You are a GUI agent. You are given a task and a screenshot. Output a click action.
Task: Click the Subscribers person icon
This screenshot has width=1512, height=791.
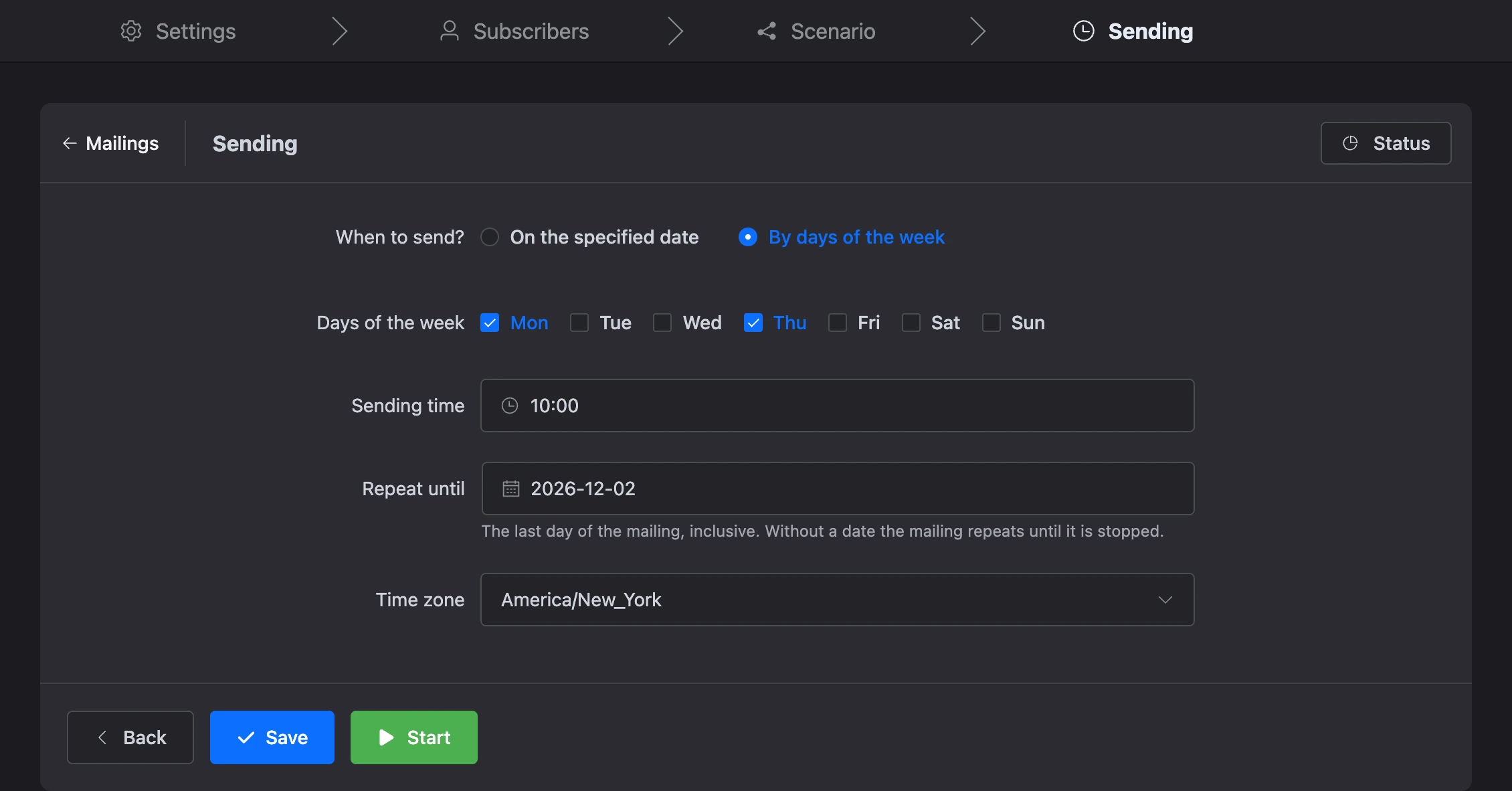[x=450, y=31]
